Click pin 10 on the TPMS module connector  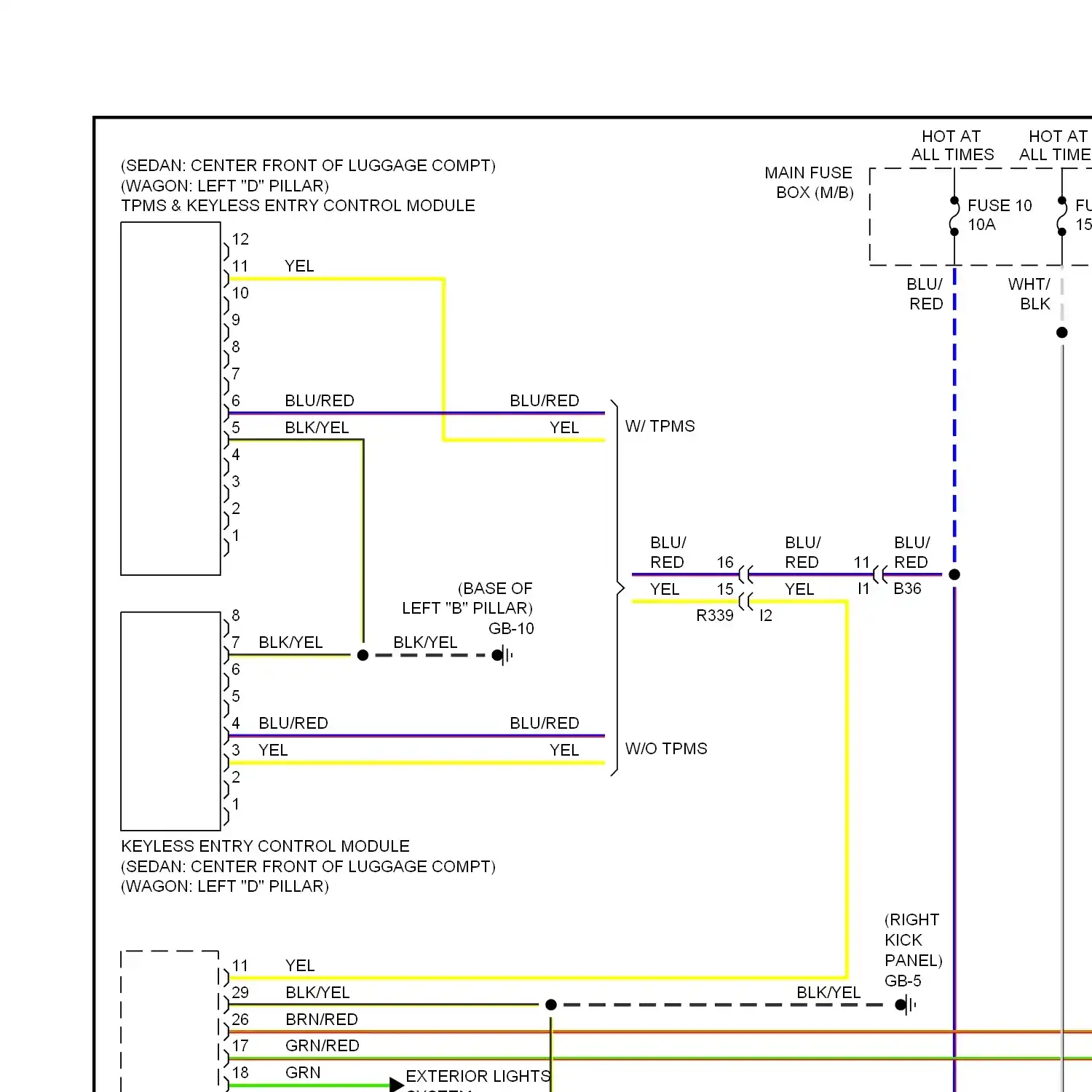[240, 293]
